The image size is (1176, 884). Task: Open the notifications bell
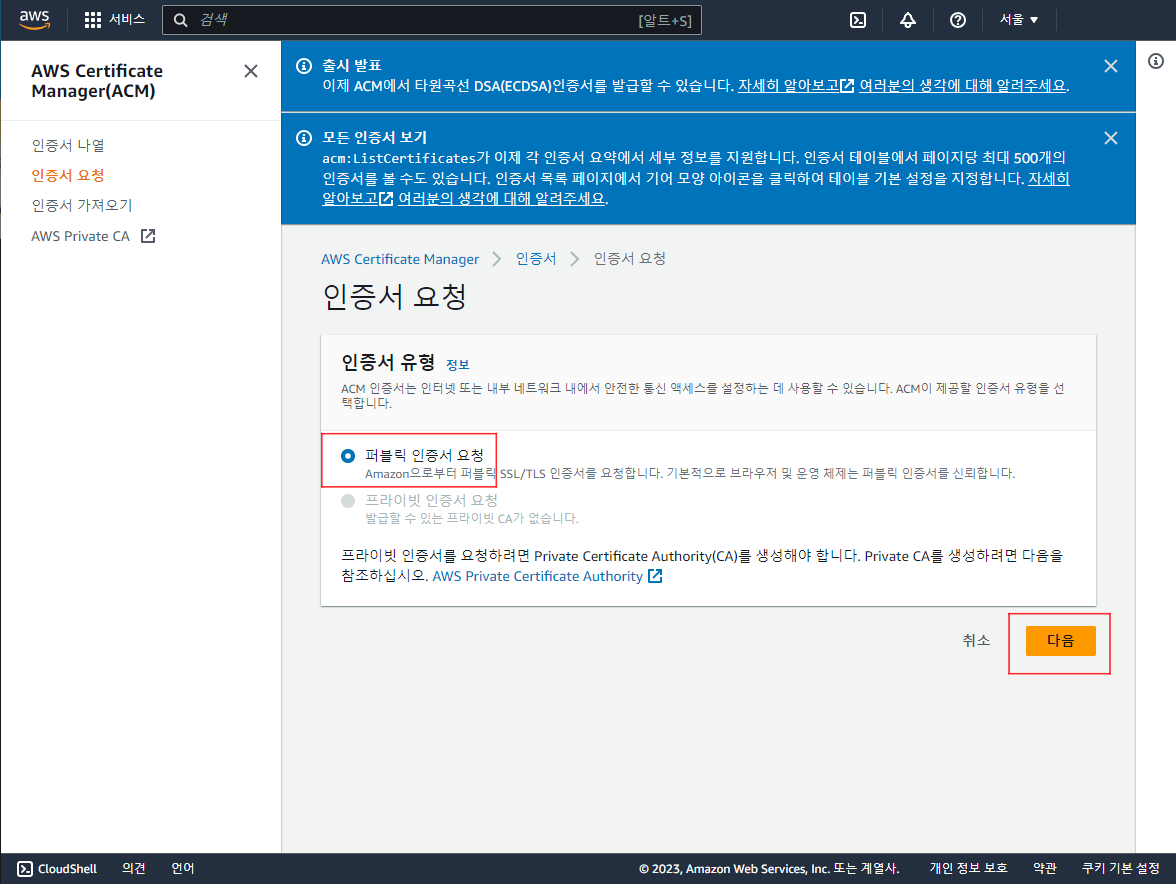click(908, 20)
